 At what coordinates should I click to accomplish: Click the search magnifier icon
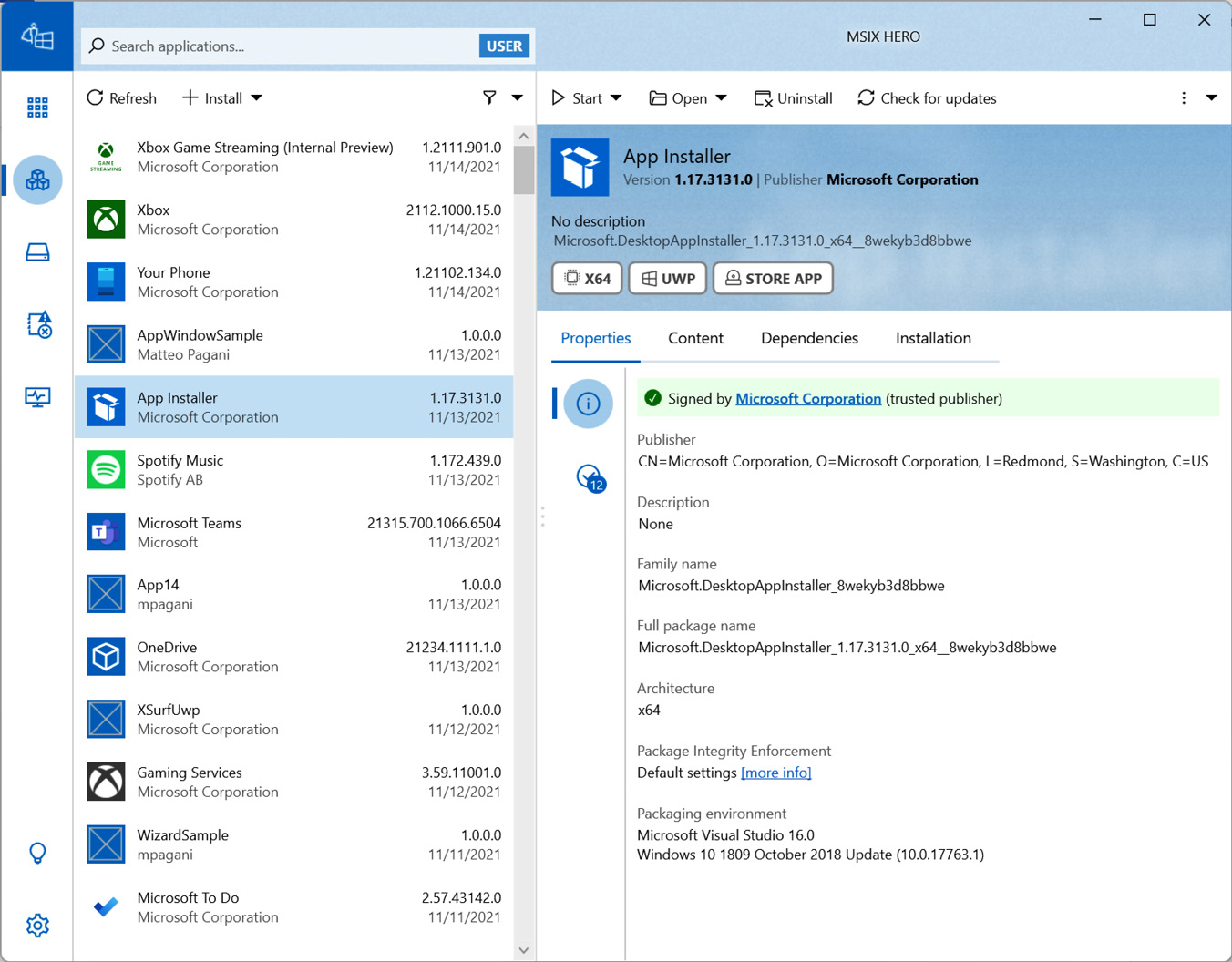tap(97, 46)
